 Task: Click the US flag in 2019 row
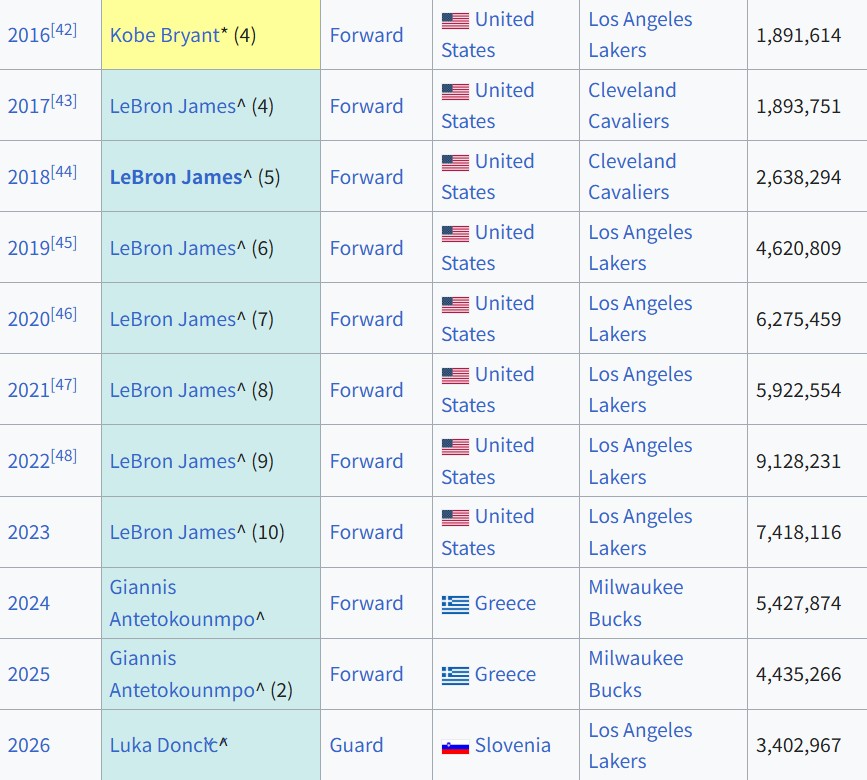pos(455,233)
